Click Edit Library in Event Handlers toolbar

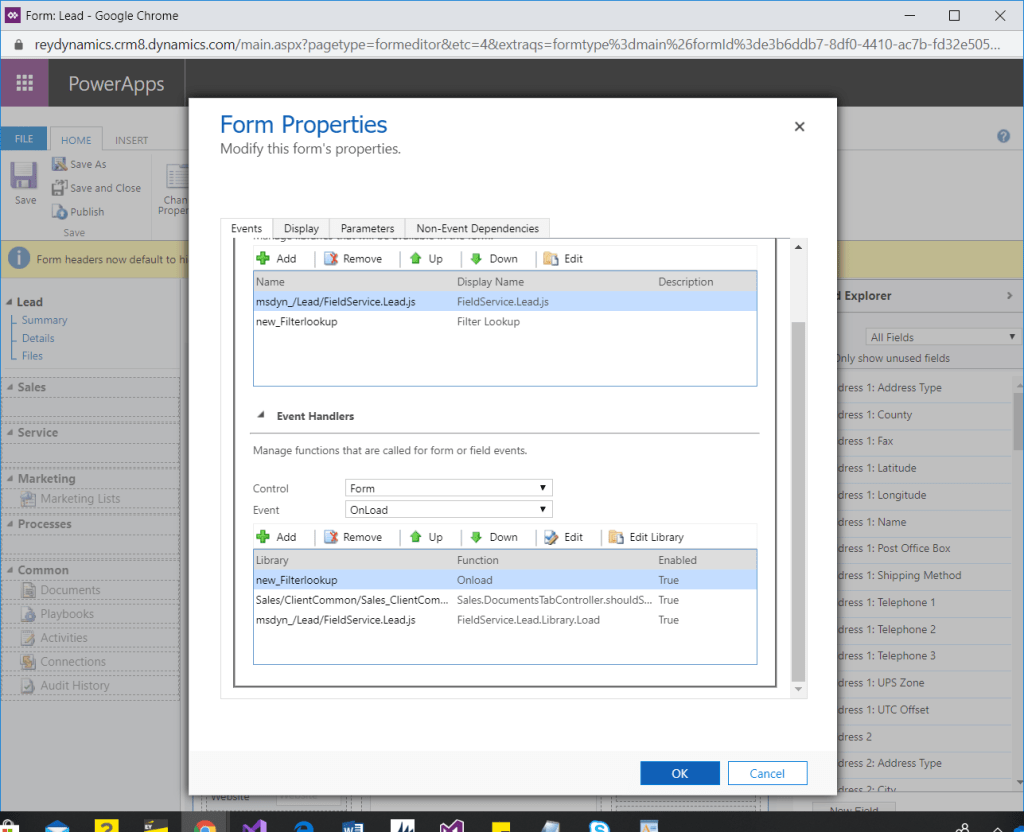pos(646,537)
